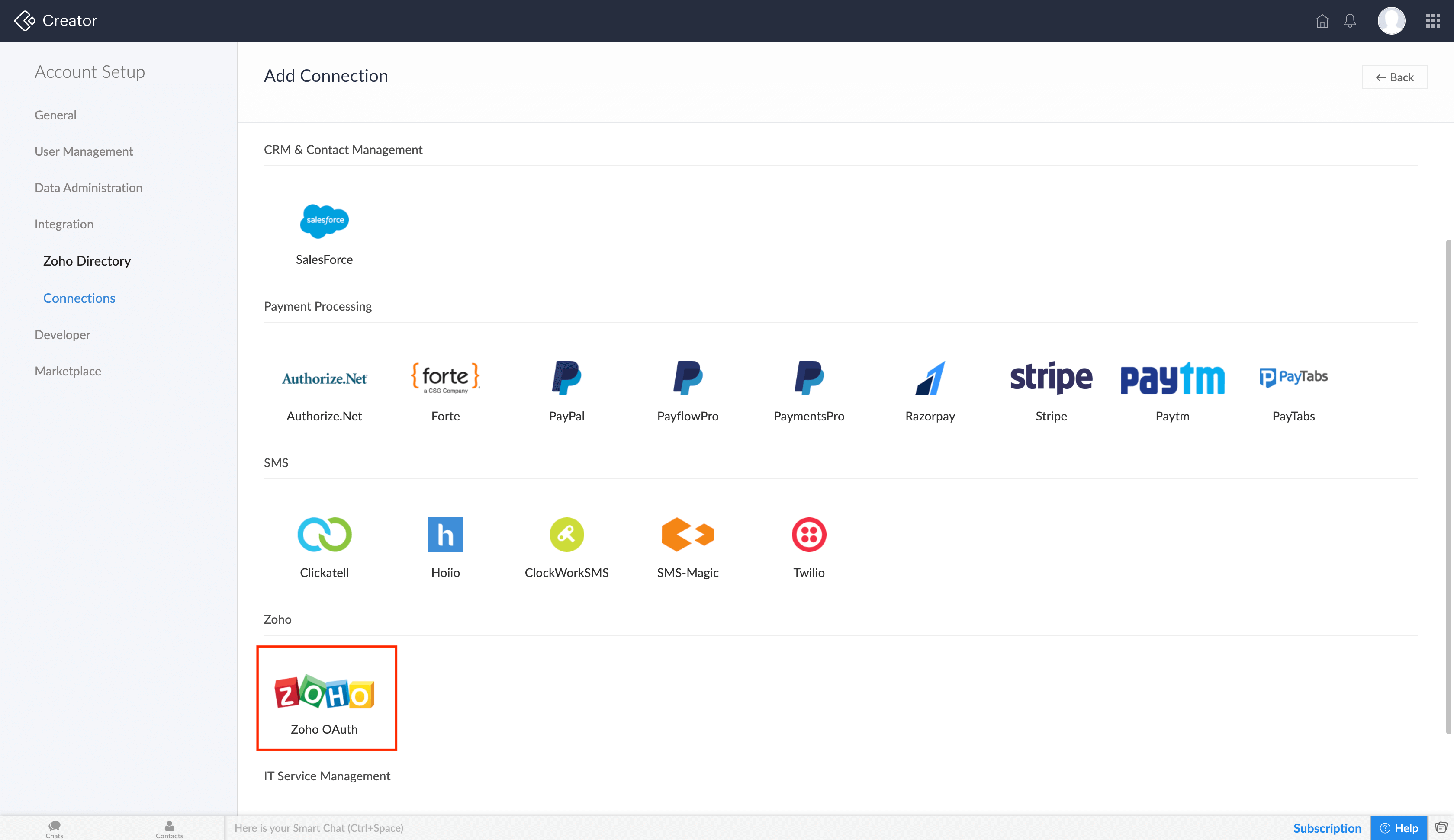Open the user profile avatar
This screenshot has width=1454, height=840.
tap(1391, 21)
